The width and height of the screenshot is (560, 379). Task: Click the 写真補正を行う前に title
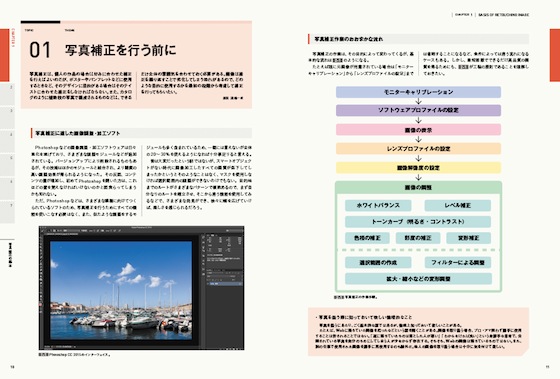coord(121,50)
